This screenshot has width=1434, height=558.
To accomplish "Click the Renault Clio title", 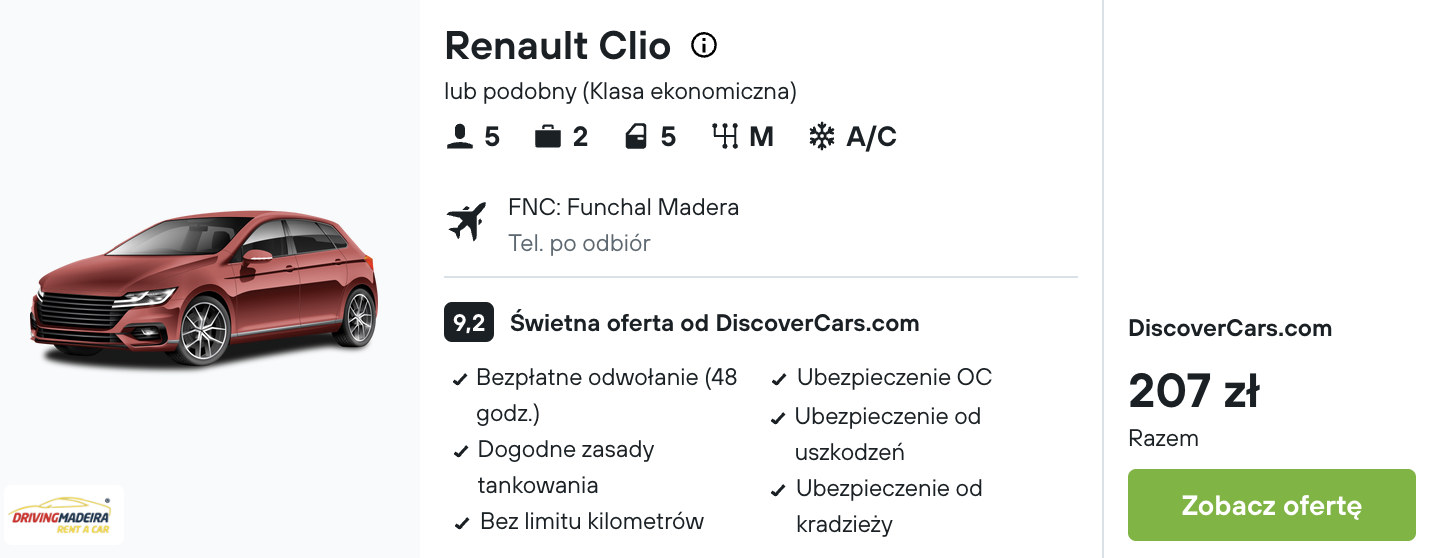I will (x=557, y=46).
